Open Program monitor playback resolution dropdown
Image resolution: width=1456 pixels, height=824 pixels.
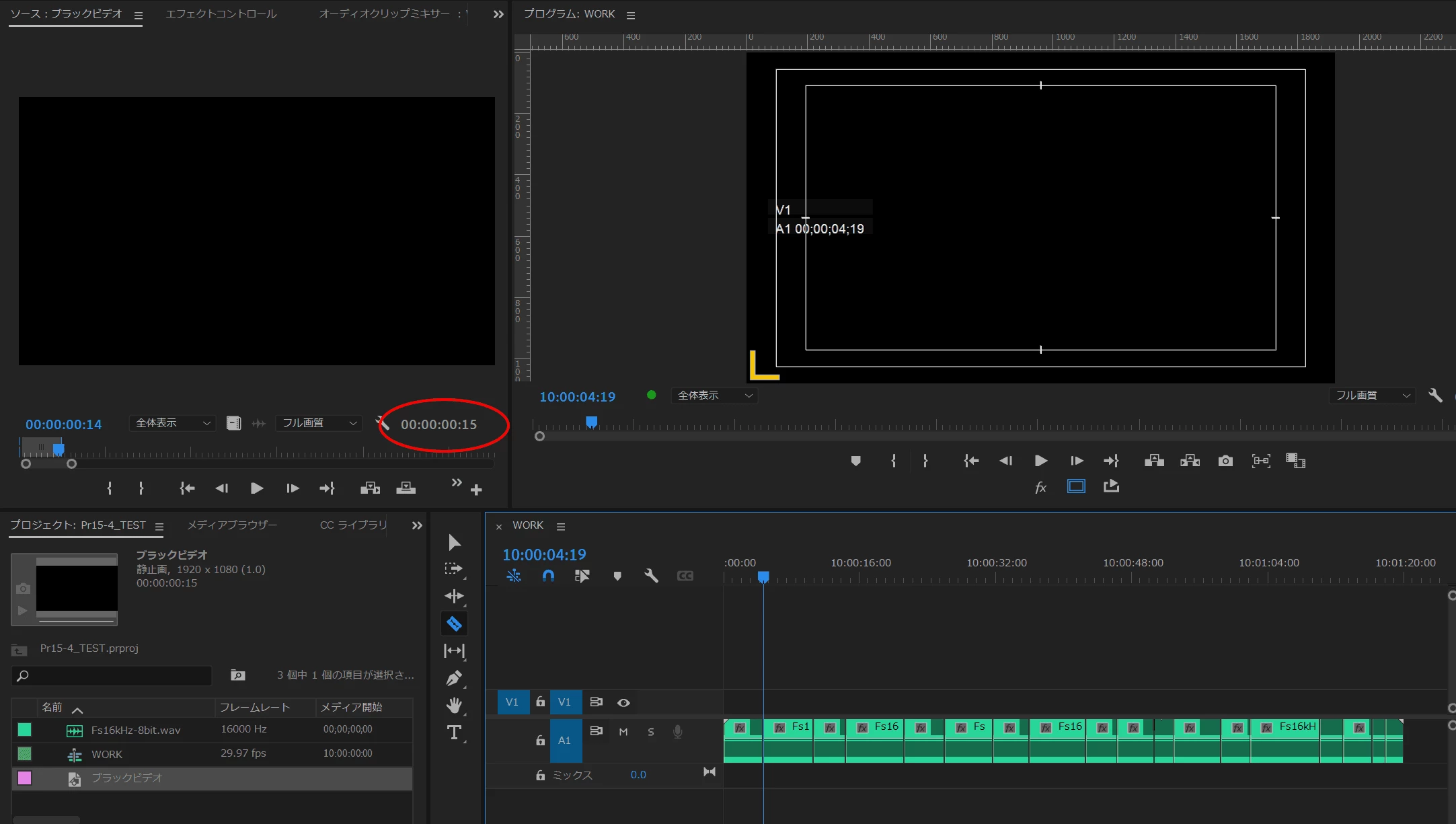click(x=1372, y=396)
